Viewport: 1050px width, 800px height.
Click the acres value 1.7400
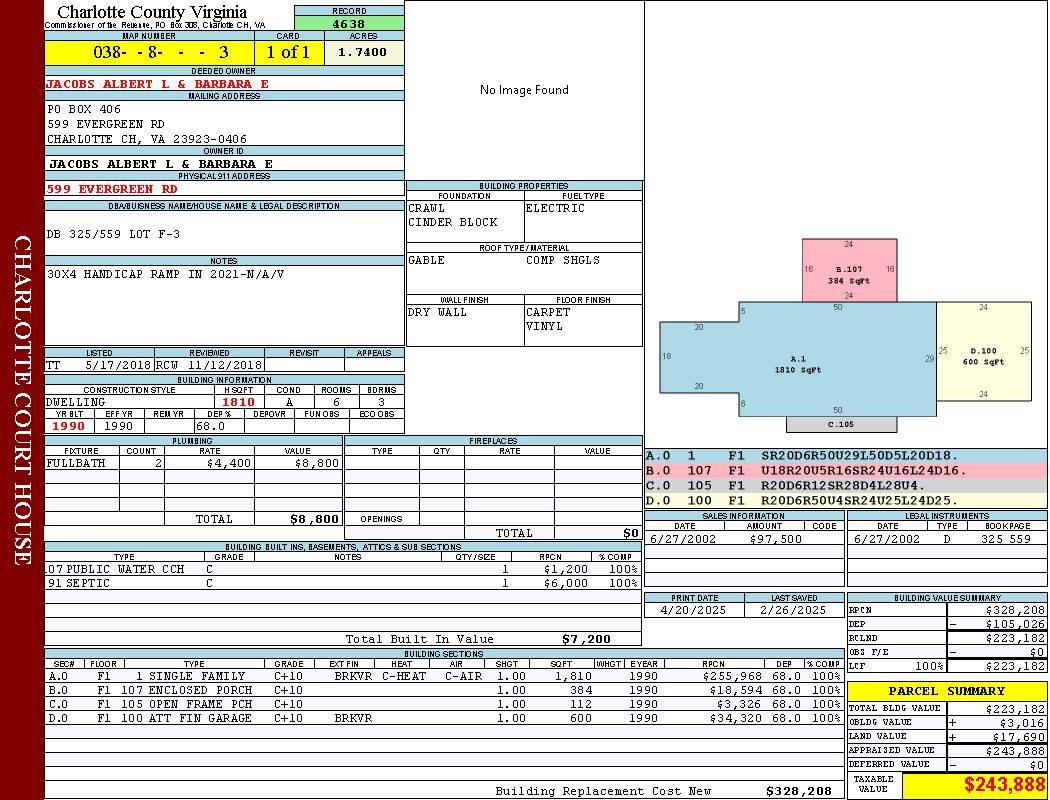pos(362,52)
